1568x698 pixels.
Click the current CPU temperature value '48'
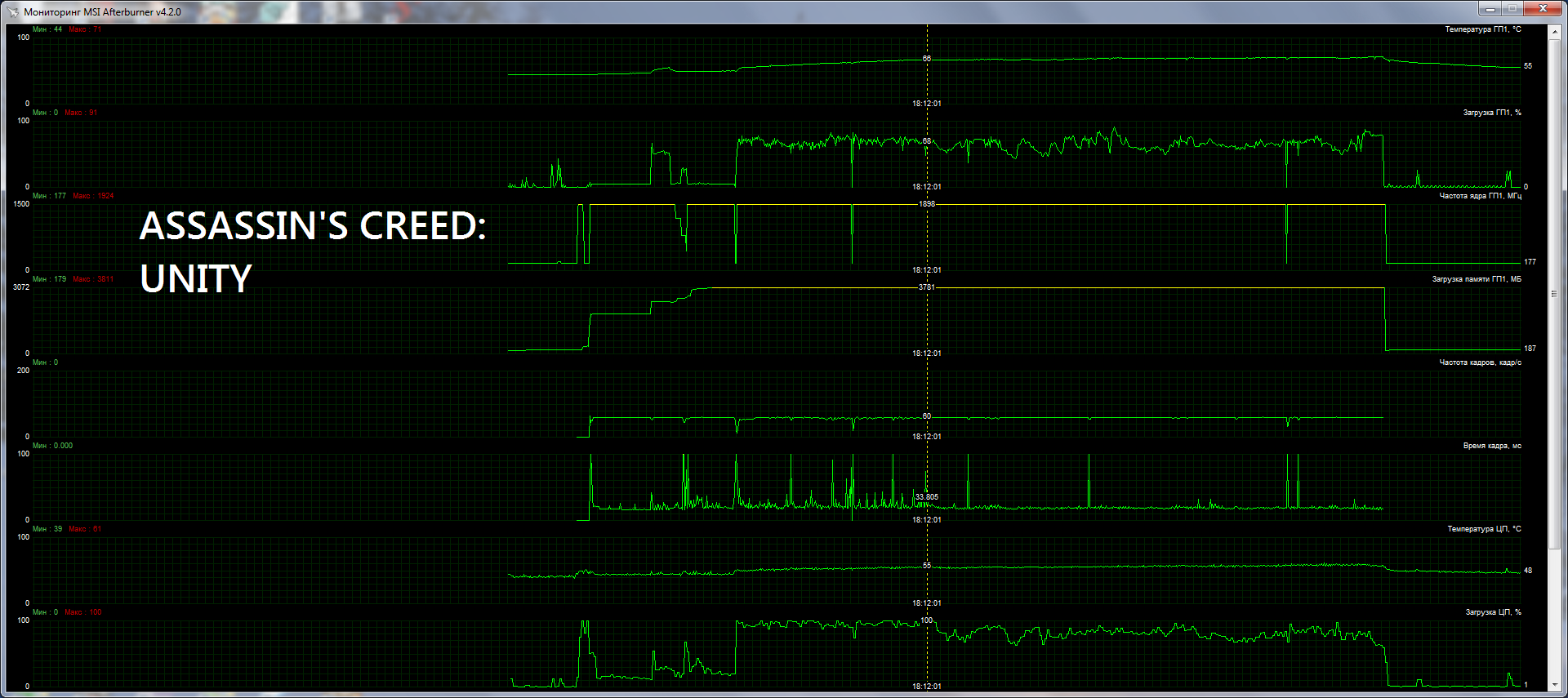tap(1528, 571)
